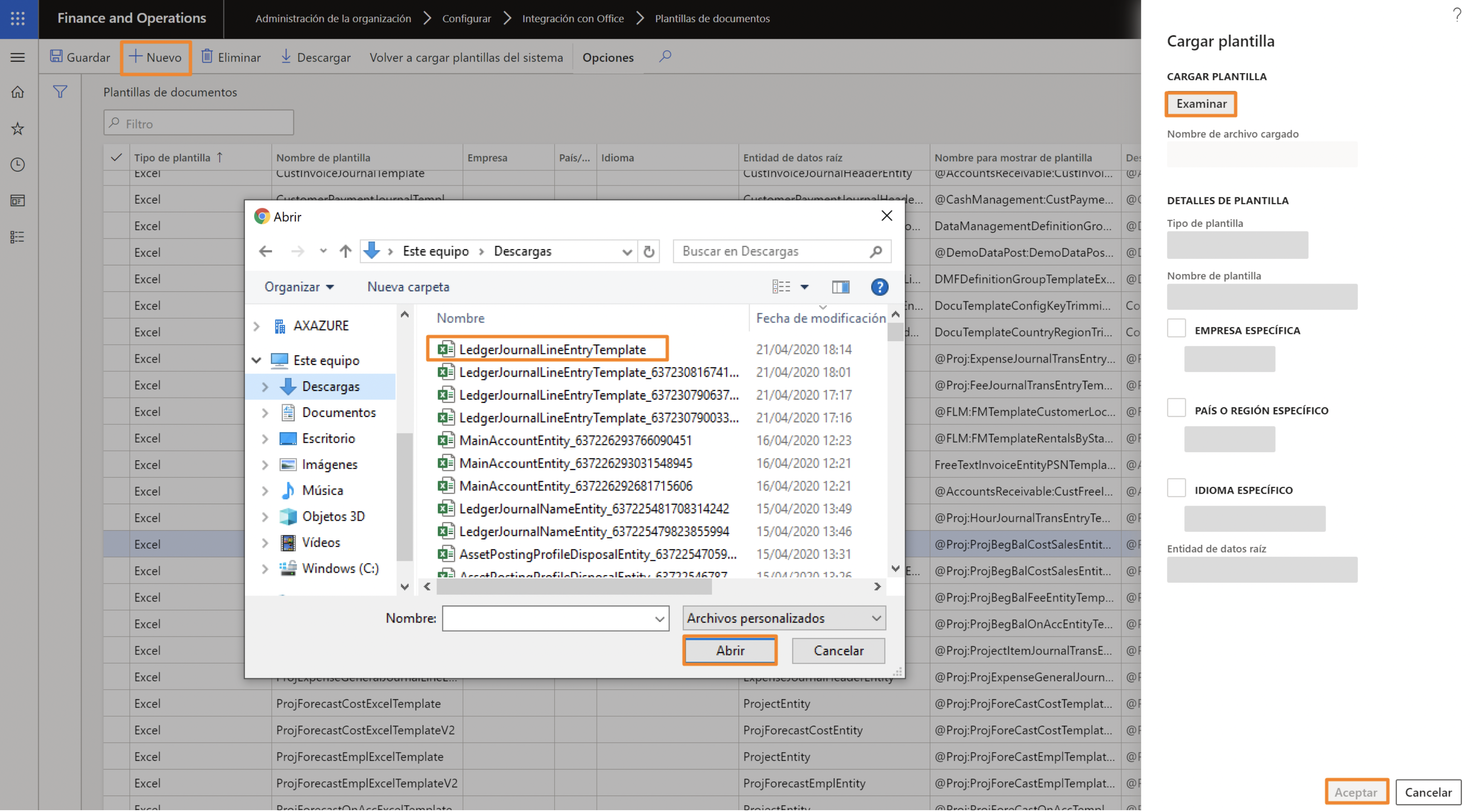
Task: Expand the Windows (C:) tree node
Action: tap(265, 569)
